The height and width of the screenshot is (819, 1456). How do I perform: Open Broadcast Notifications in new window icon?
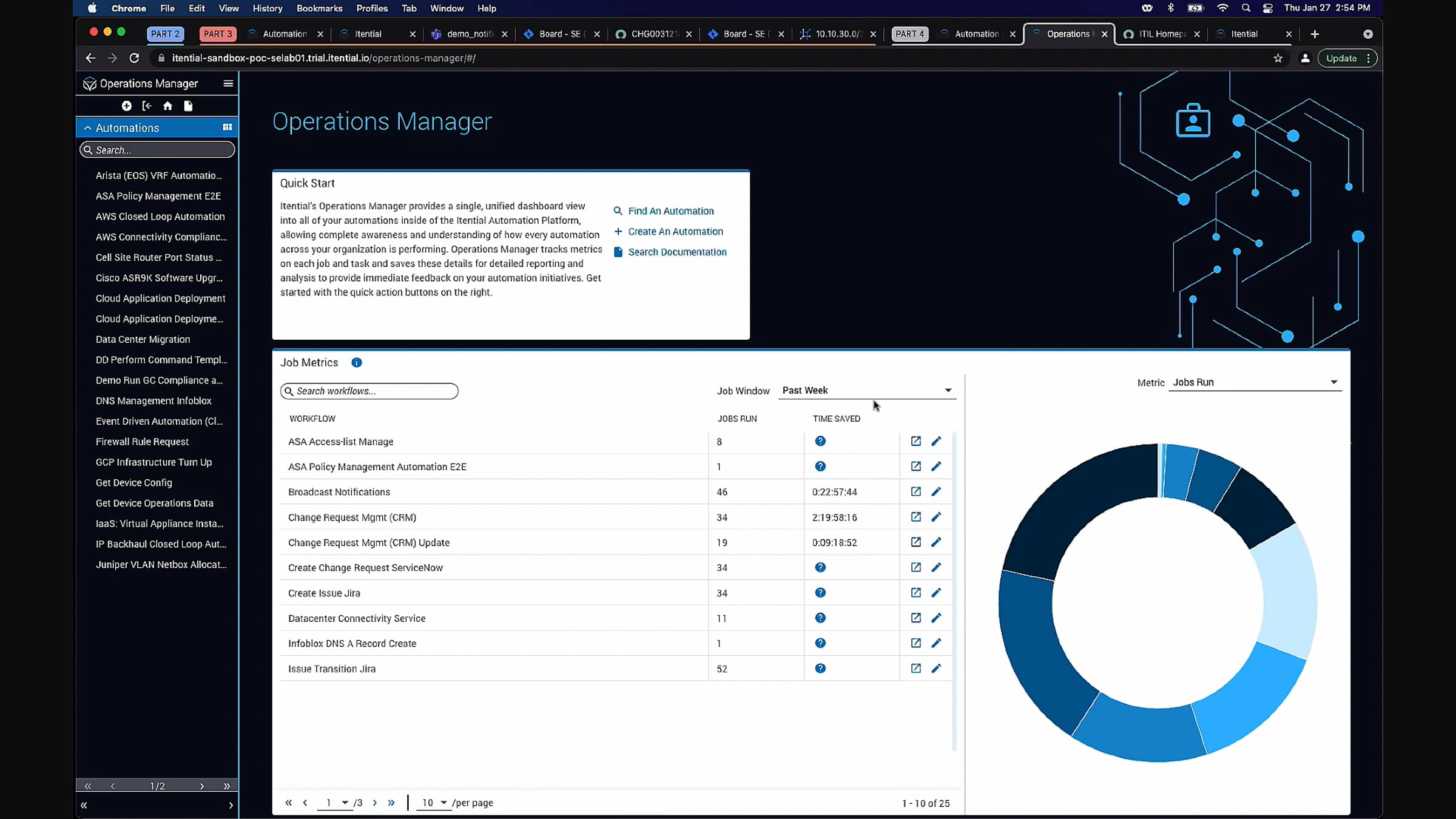click(915, 492)
